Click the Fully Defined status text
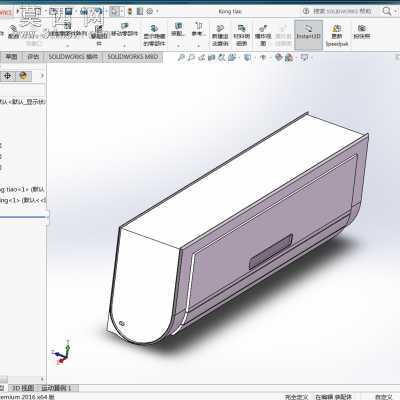Screen dimensions: 400x400 coord(297,397)
